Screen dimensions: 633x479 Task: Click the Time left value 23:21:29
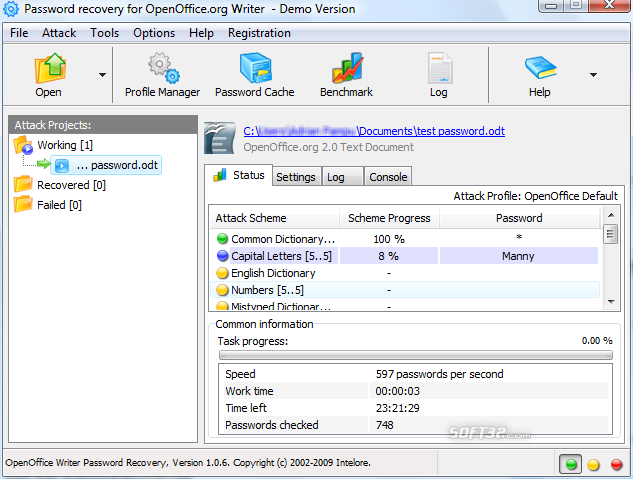398,408
